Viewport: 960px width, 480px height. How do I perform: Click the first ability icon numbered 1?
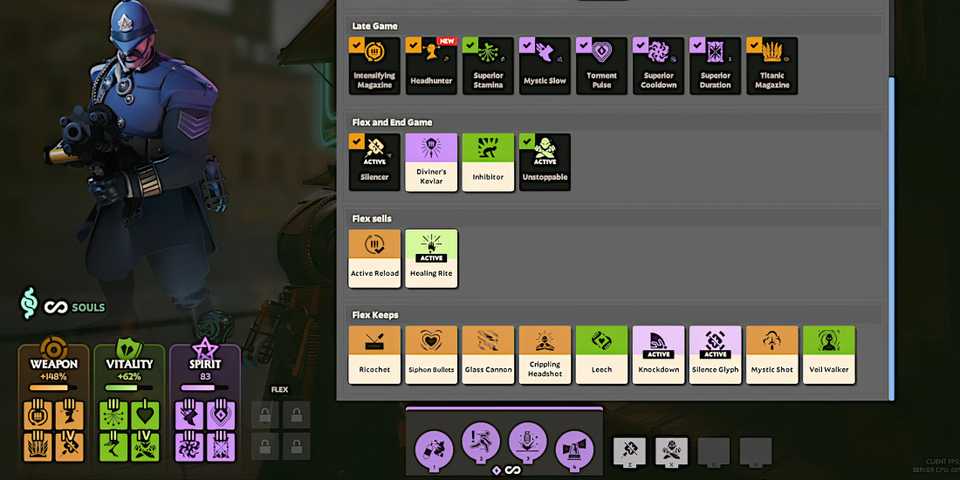coord(434,449)
